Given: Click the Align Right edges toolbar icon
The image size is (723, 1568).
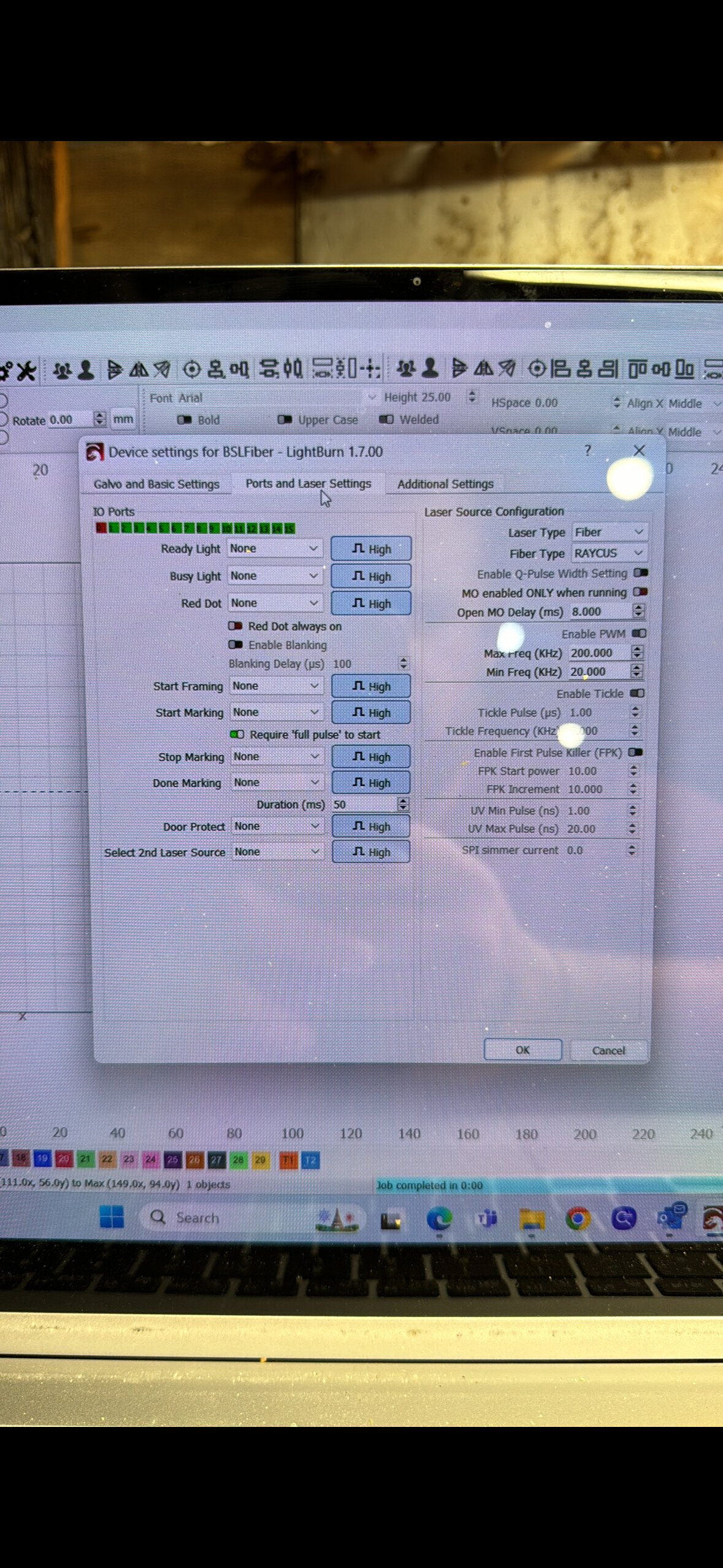Looking at the screenshot, I should pyautogui.click(x=607, y=368).
